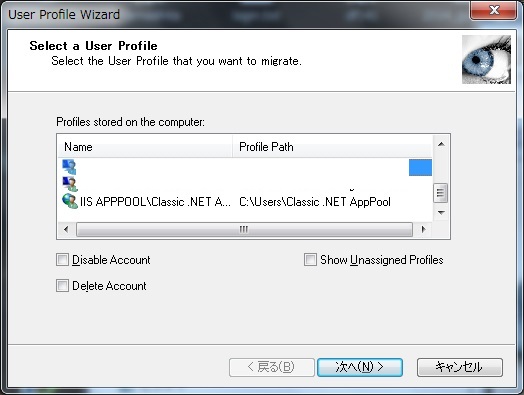The height and width of the screenshot is (395, 524).
Task: Click the horizontal scrollbar thumb
Action: 244,230
